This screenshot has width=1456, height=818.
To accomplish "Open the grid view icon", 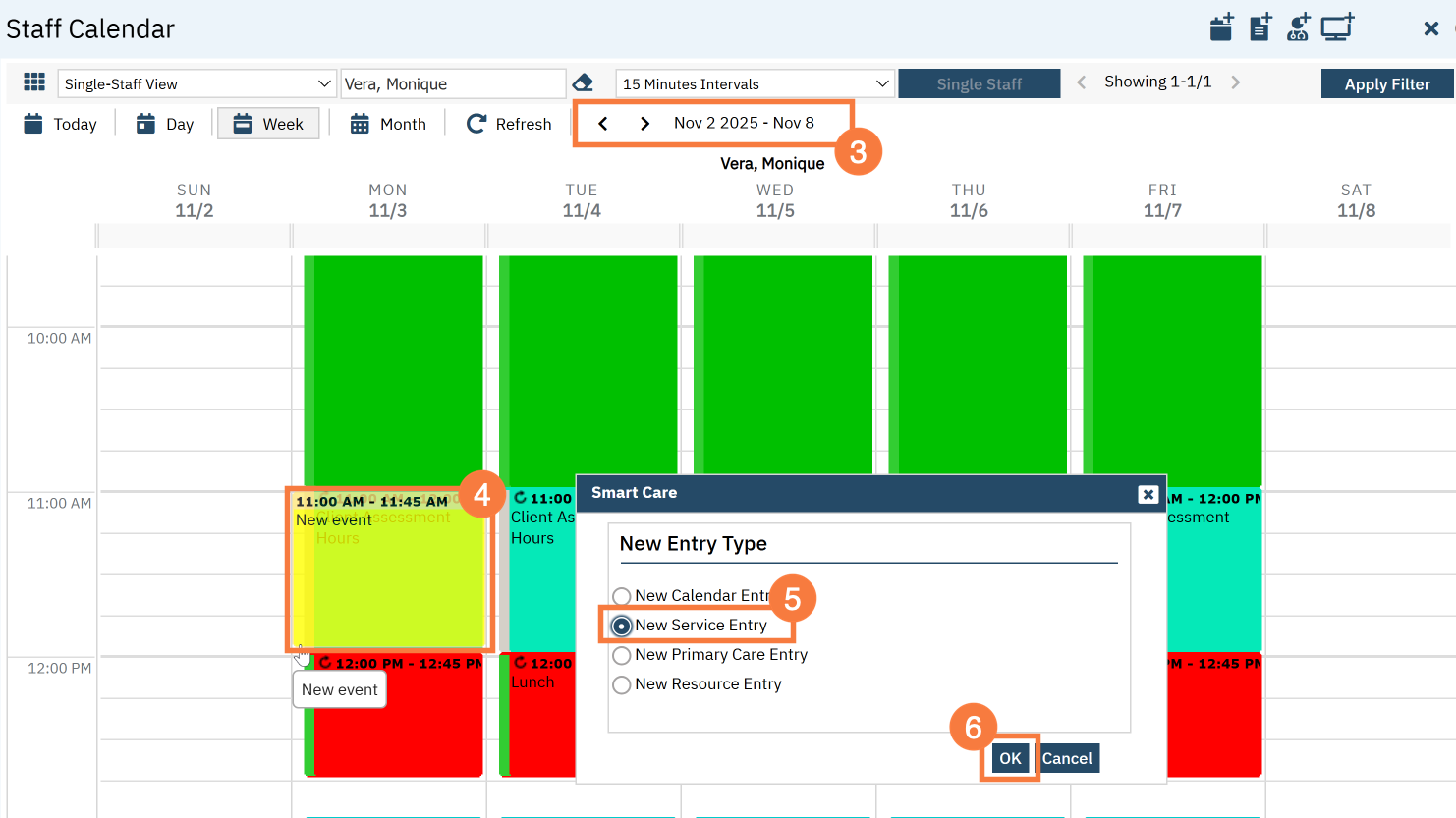I will 34,82.
